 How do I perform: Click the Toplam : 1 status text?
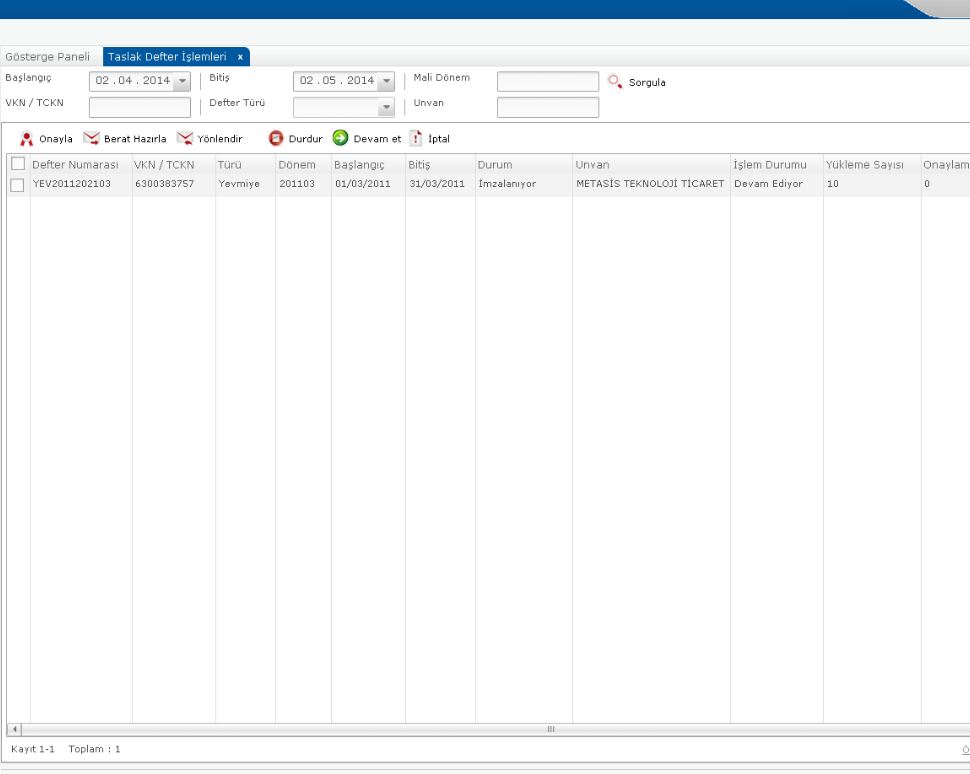click(x=94, y=749)
